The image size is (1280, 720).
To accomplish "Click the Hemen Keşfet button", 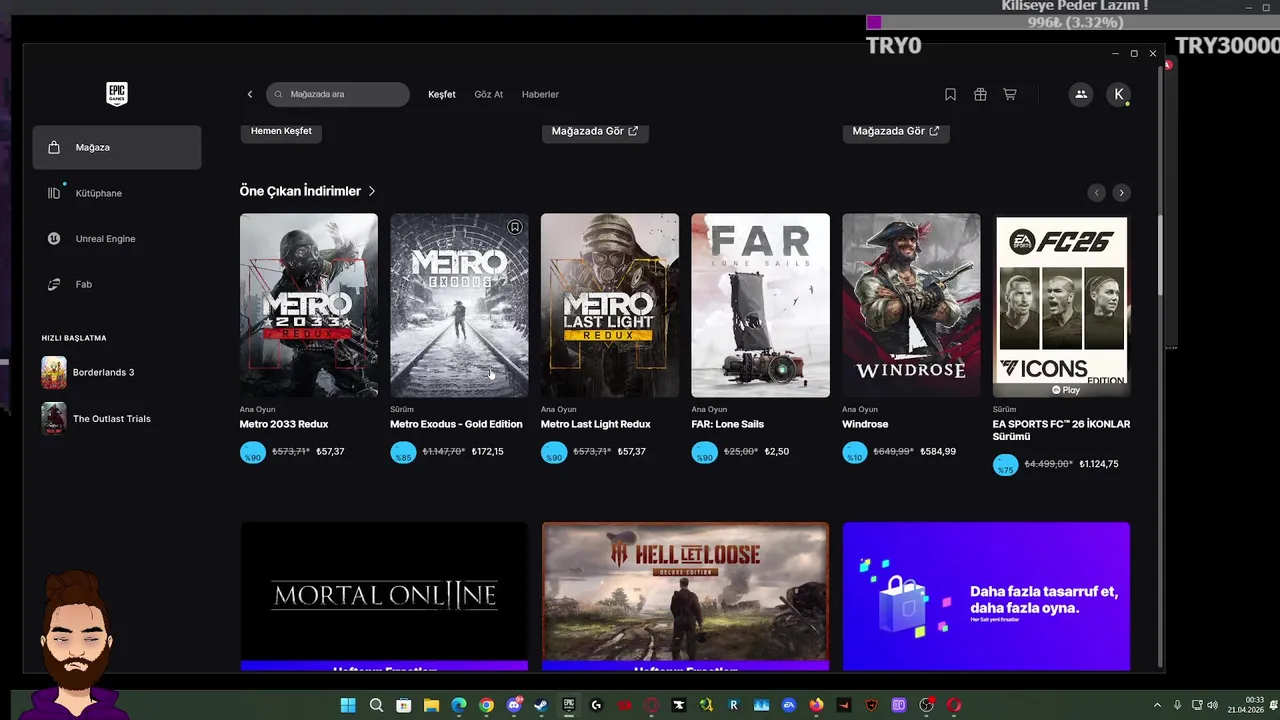I will (x=281, y=131).
